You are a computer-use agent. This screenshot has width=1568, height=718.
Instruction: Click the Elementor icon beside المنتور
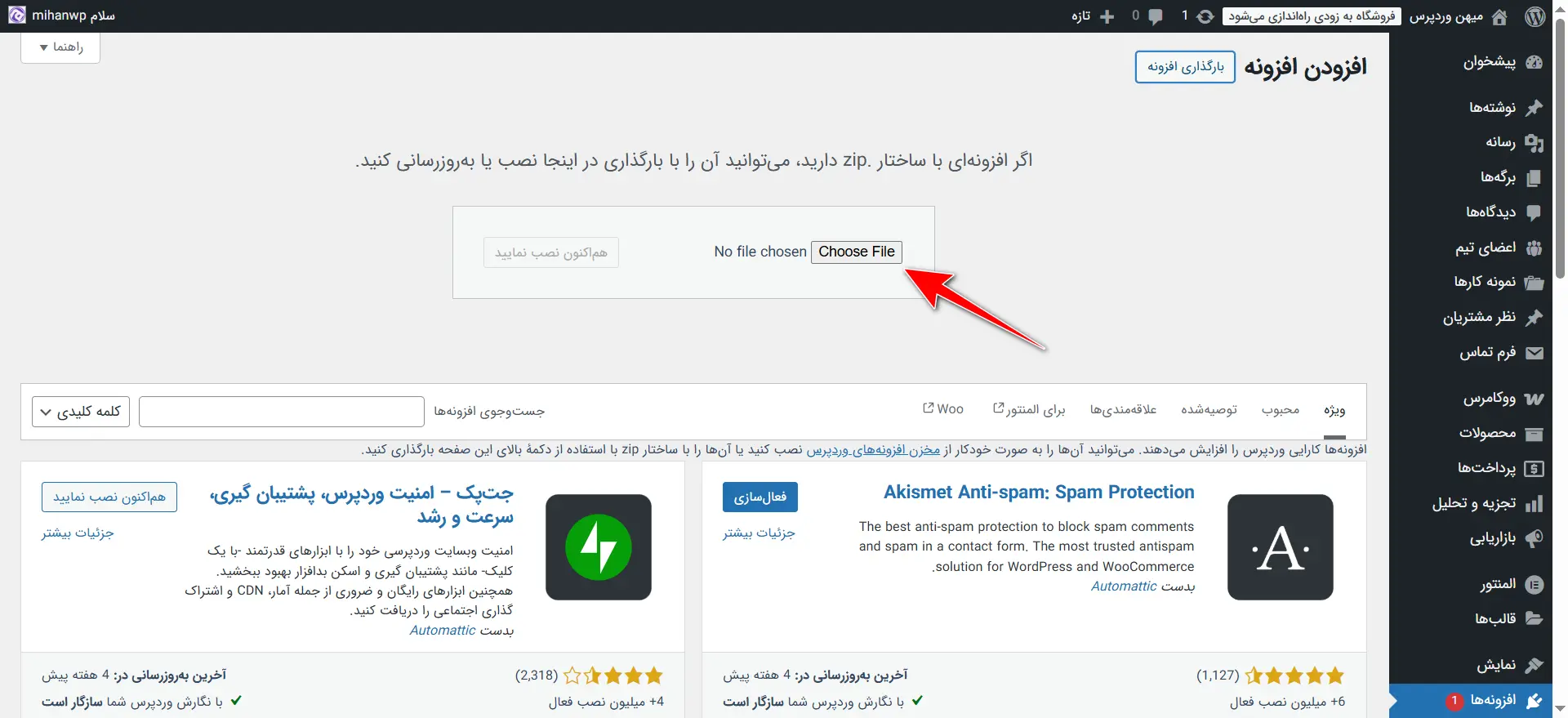(1535, 584)
